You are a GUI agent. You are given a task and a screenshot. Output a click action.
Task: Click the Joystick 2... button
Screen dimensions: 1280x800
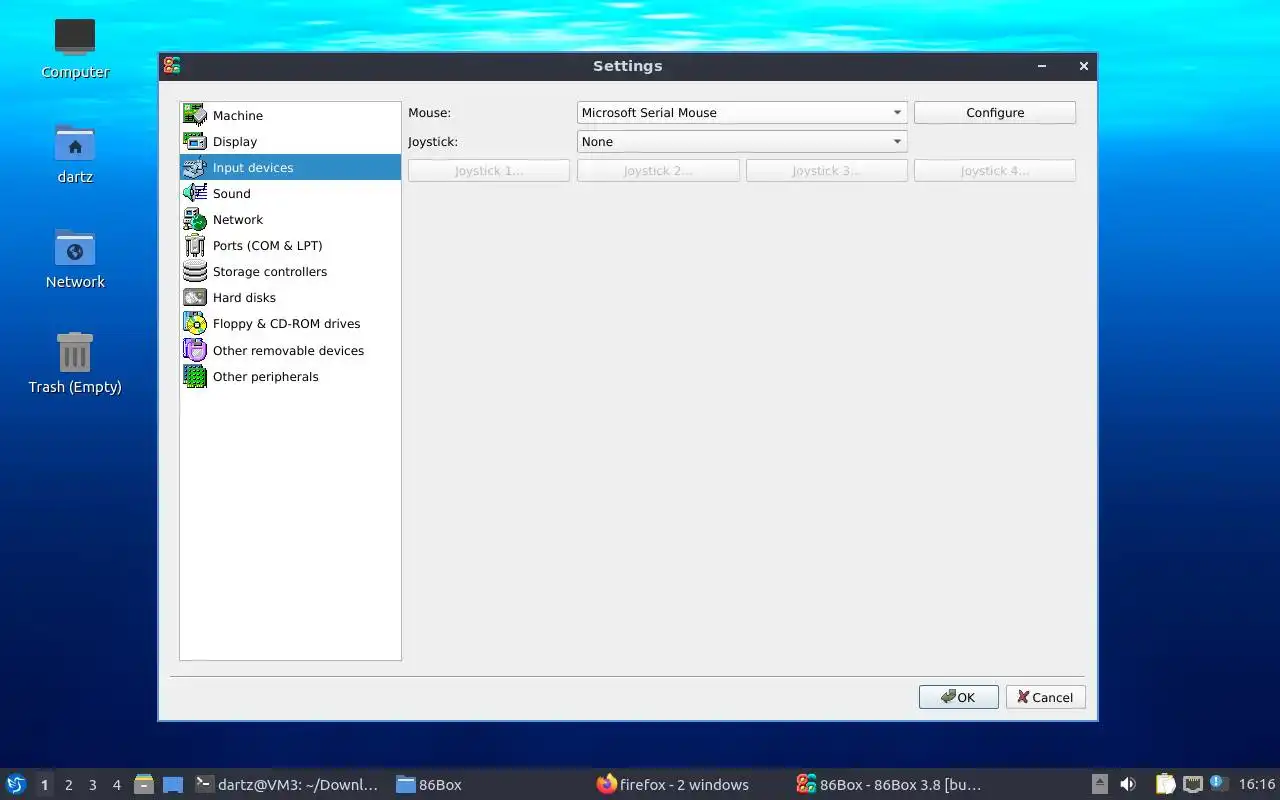click(x=658, y=171)
